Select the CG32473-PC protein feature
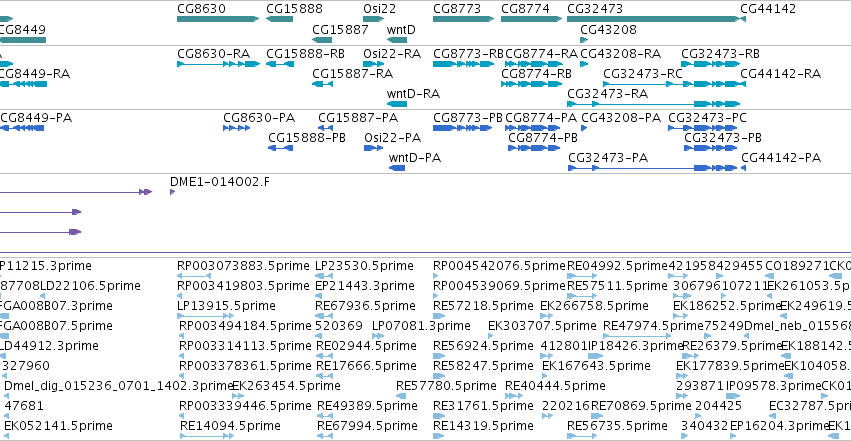The image size is (851, 441). click(x=703, y=128)
